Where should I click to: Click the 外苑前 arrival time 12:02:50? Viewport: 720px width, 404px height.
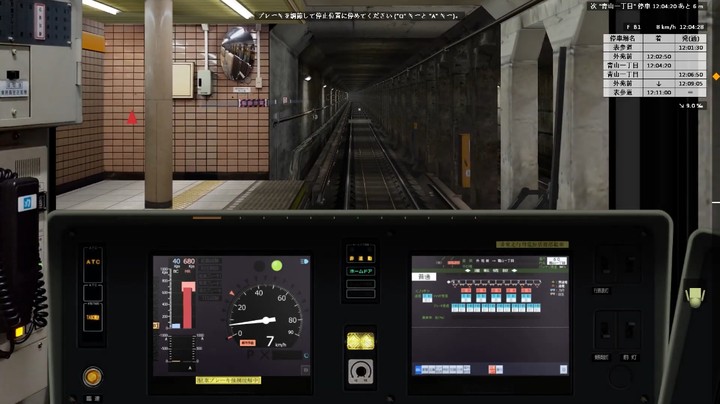point(658,56)
